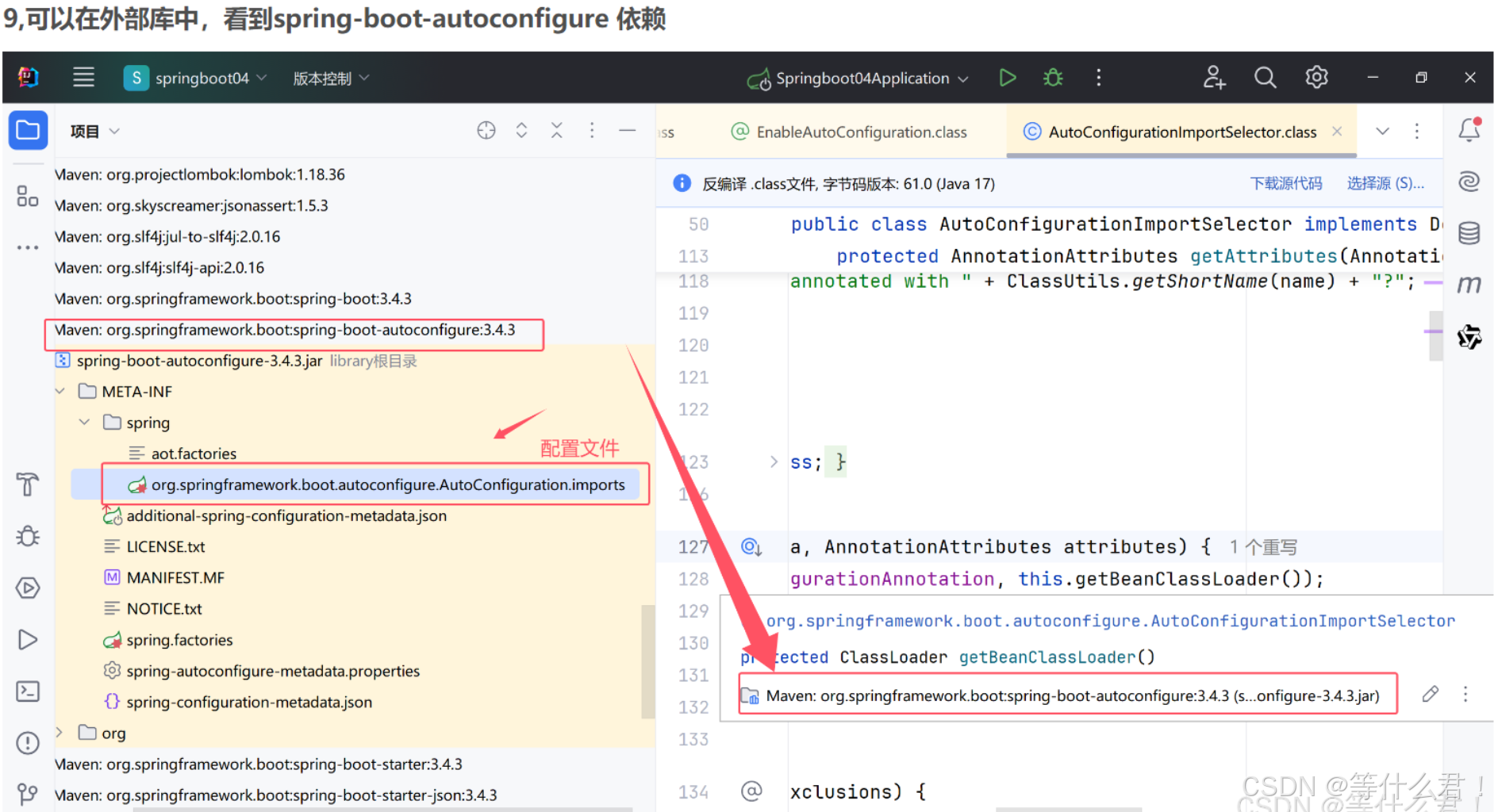Open documentation popup more options
This screenshot has height=812, width=1498.
click(1465, 695)
